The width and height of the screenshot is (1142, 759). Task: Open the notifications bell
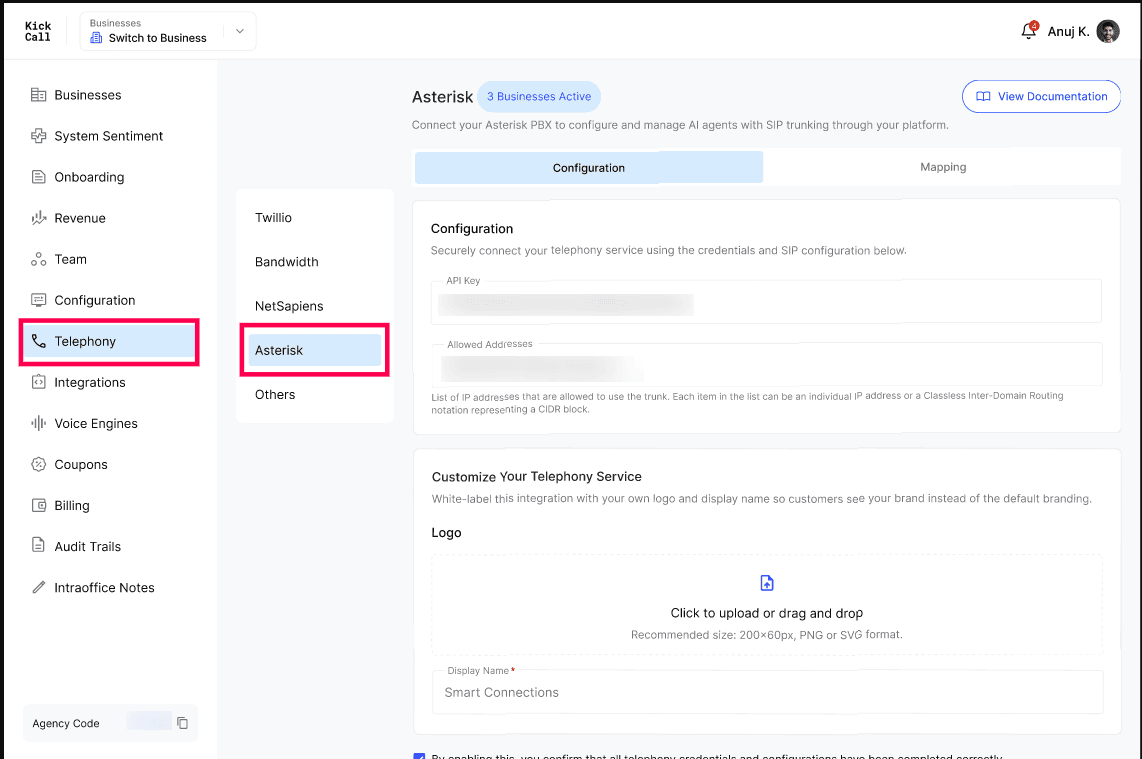pos(1028,31)
